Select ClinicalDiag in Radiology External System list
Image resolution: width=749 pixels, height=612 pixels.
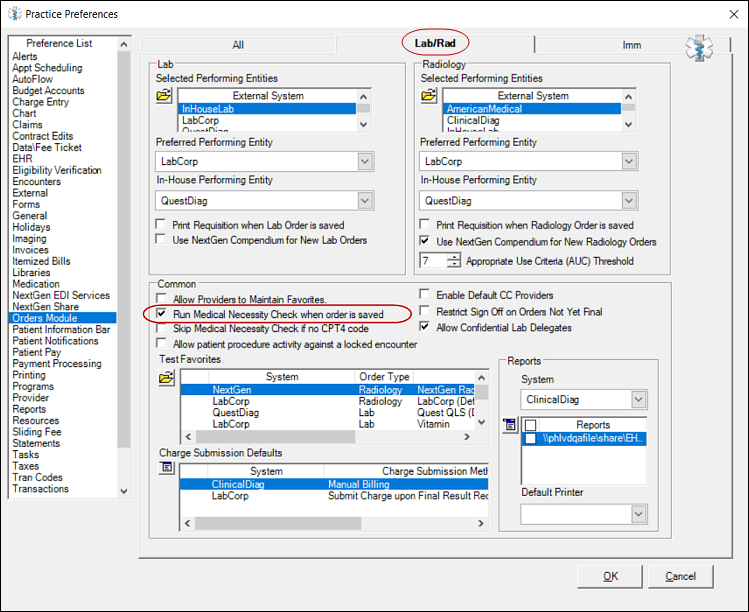532,120
